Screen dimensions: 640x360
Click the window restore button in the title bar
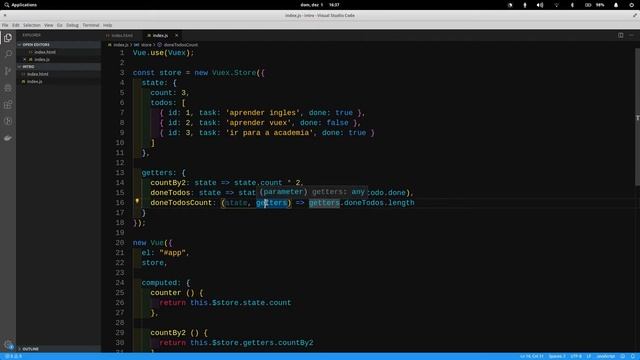tap(635, 15)
